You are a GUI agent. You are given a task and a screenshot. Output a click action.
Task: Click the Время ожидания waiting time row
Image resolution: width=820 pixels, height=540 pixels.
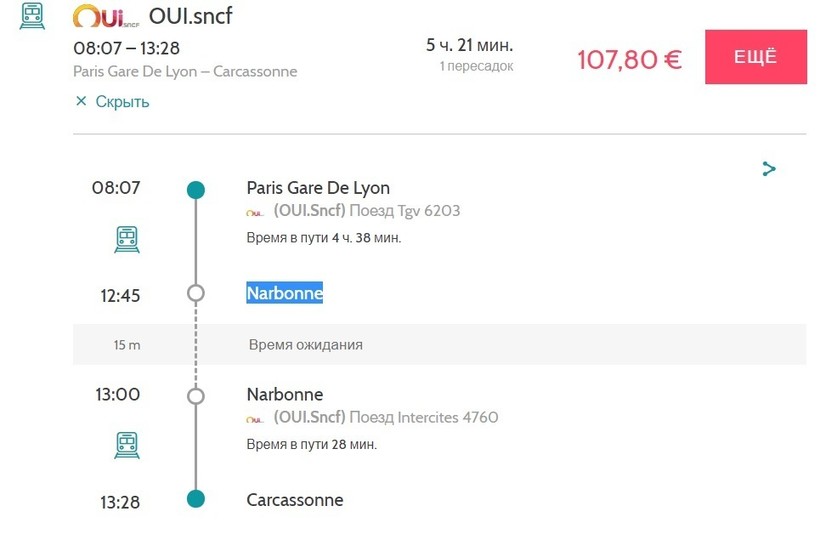[x=439, y=344]
